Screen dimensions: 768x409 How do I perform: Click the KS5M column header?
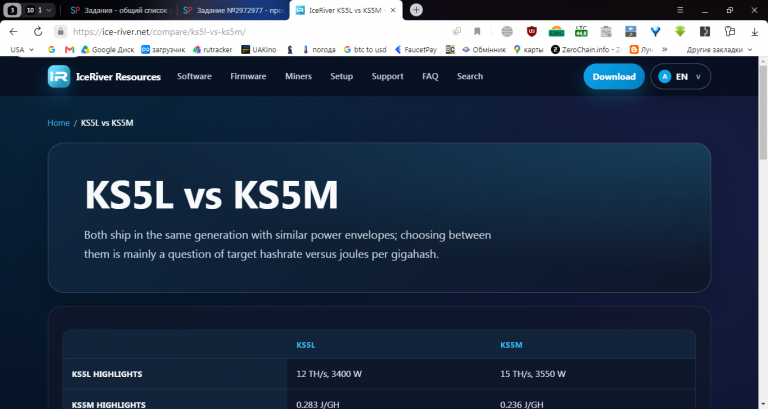point(511,345)
